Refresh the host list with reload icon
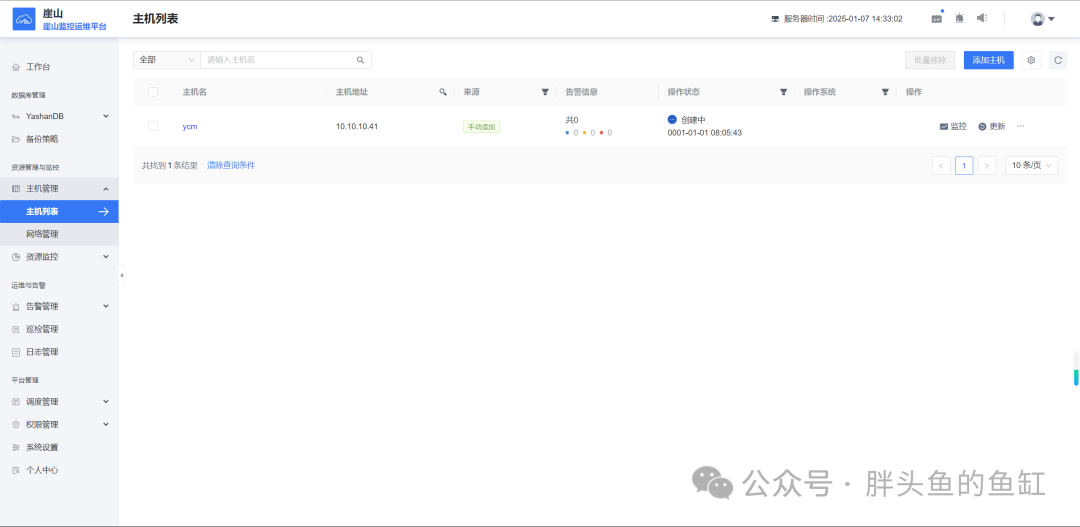The width and height of the screenshot is (1080, 527). tap(1058, 60)
